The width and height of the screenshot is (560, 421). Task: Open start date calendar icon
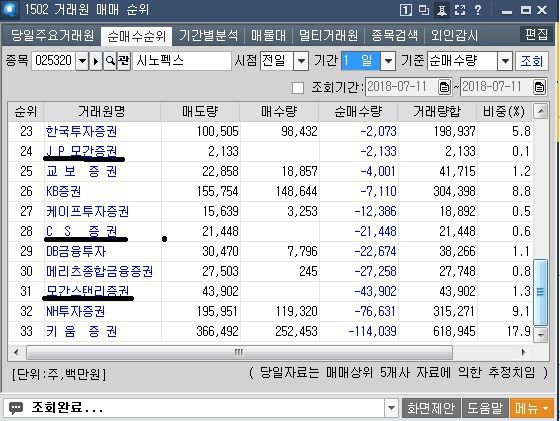445,87
